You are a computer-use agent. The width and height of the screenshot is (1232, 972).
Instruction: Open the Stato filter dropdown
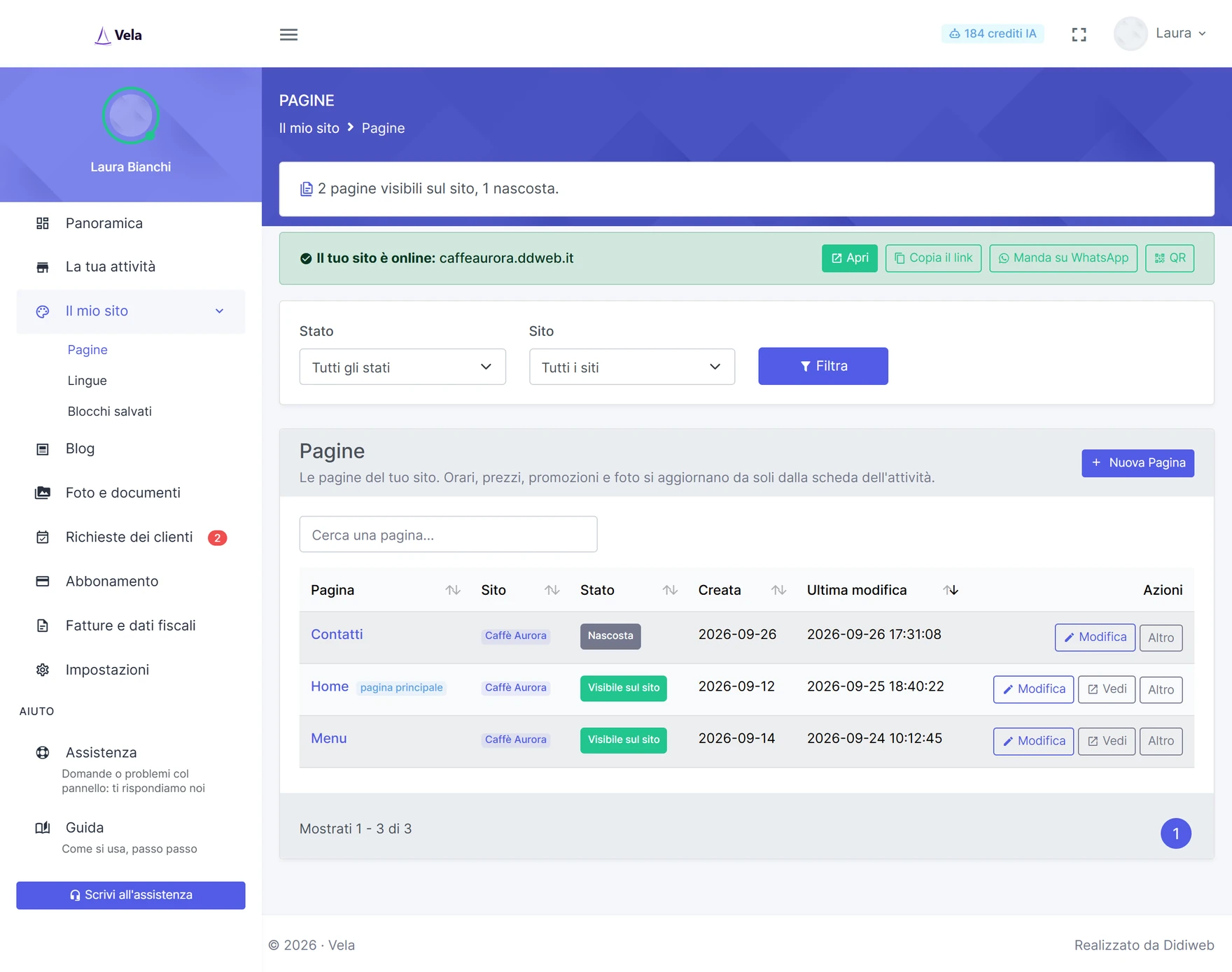tap(402, 367)
